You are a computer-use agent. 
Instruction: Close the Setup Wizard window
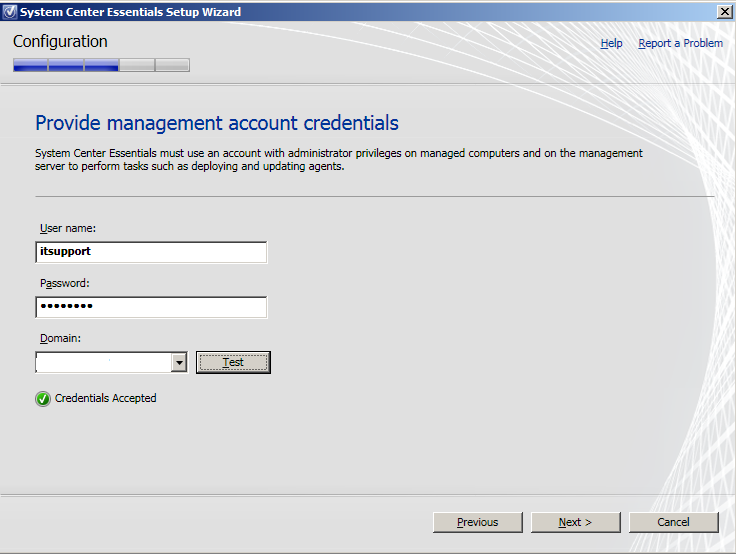click(724, 12)
